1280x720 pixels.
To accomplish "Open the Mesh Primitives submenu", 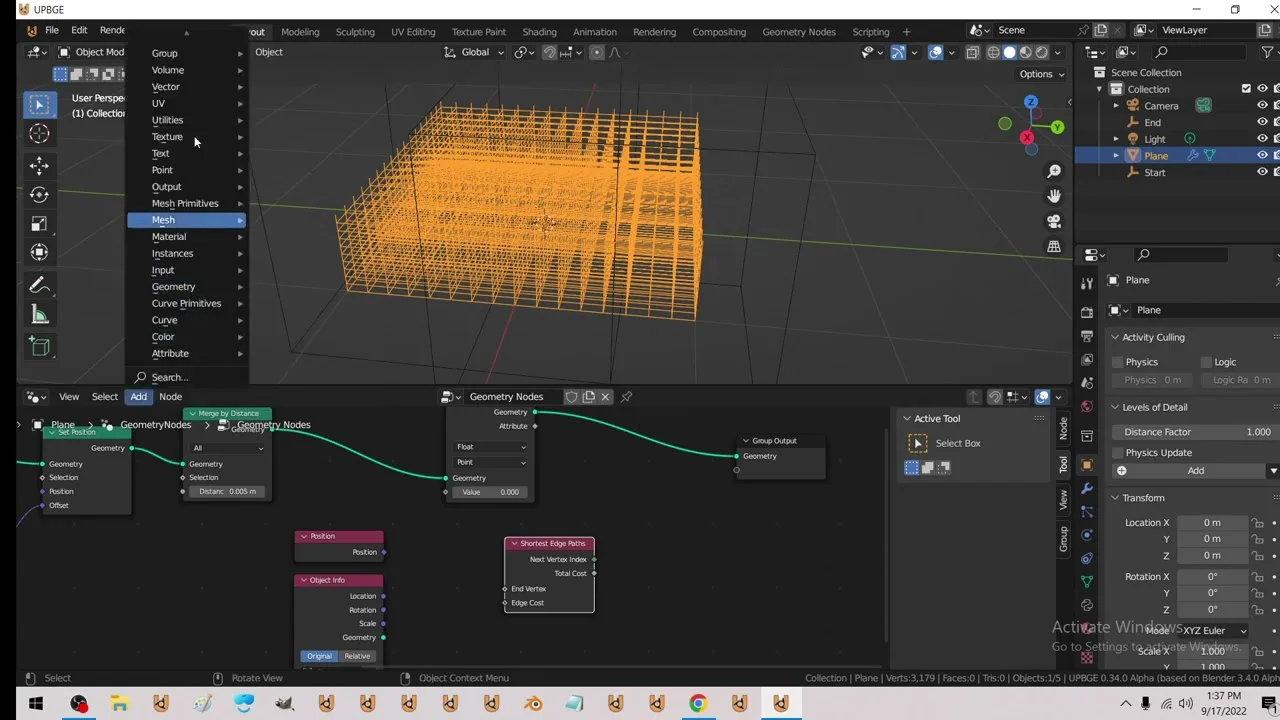I will 185,203.
